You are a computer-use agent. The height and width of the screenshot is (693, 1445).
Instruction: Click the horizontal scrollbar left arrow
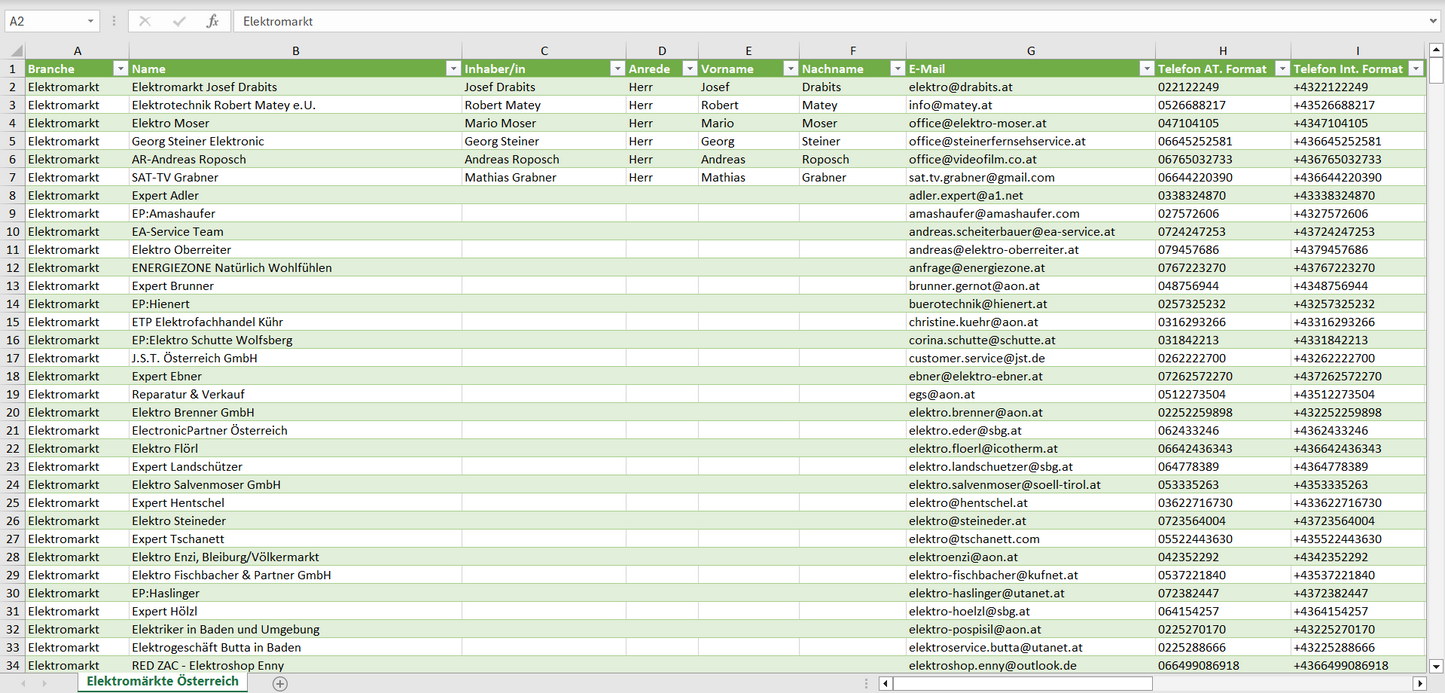tap(885, 683)
